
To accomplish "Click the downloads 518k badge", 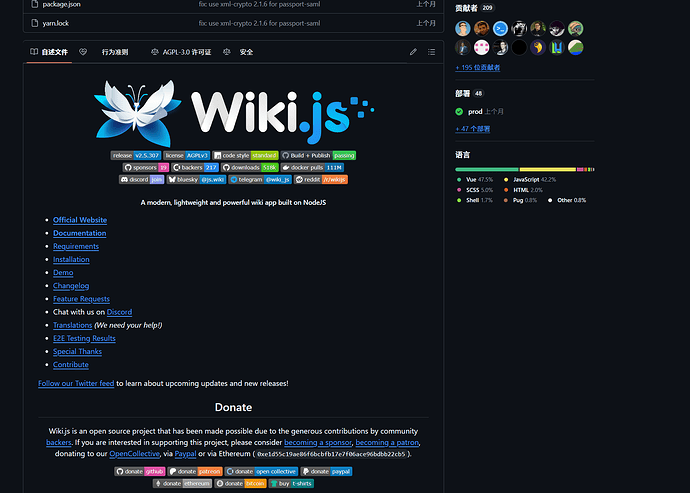I will pos(250,167).
